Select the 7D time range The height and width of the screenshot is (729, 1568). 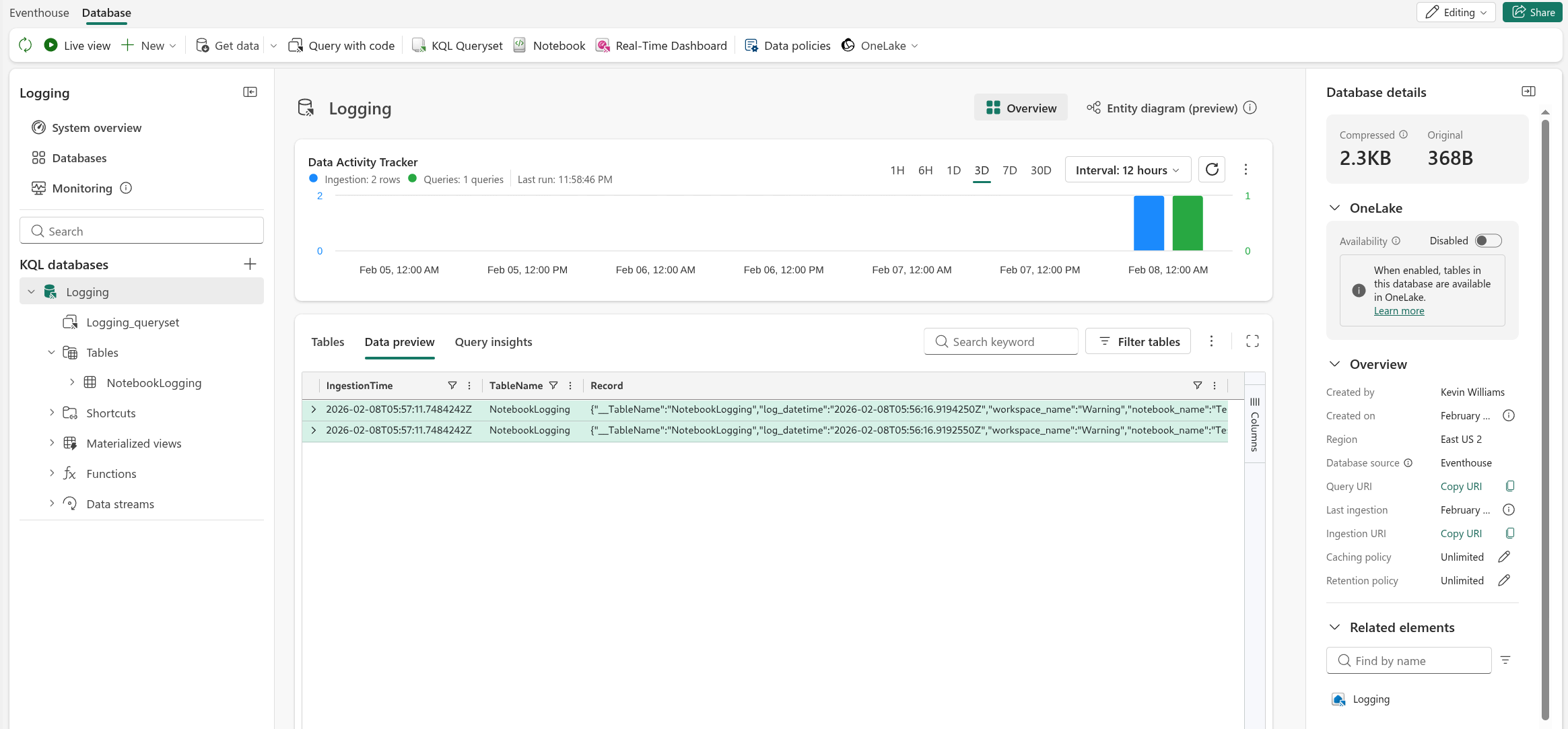click(1009, 170)
